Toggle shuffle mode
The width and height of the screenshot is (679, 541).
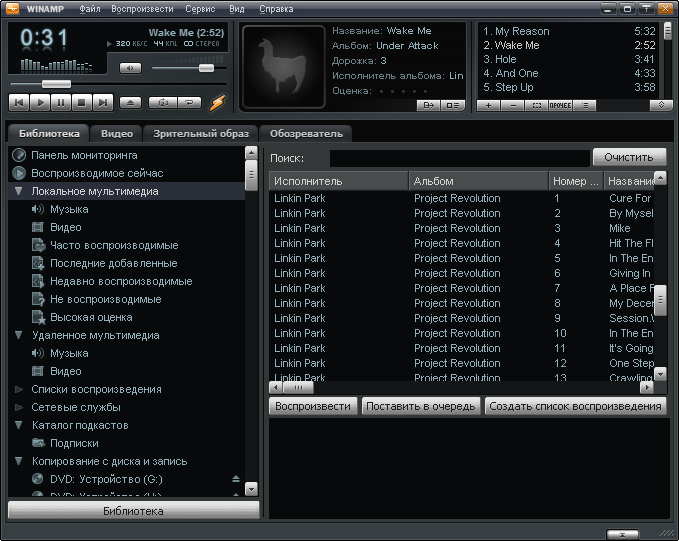pos(162,102)
